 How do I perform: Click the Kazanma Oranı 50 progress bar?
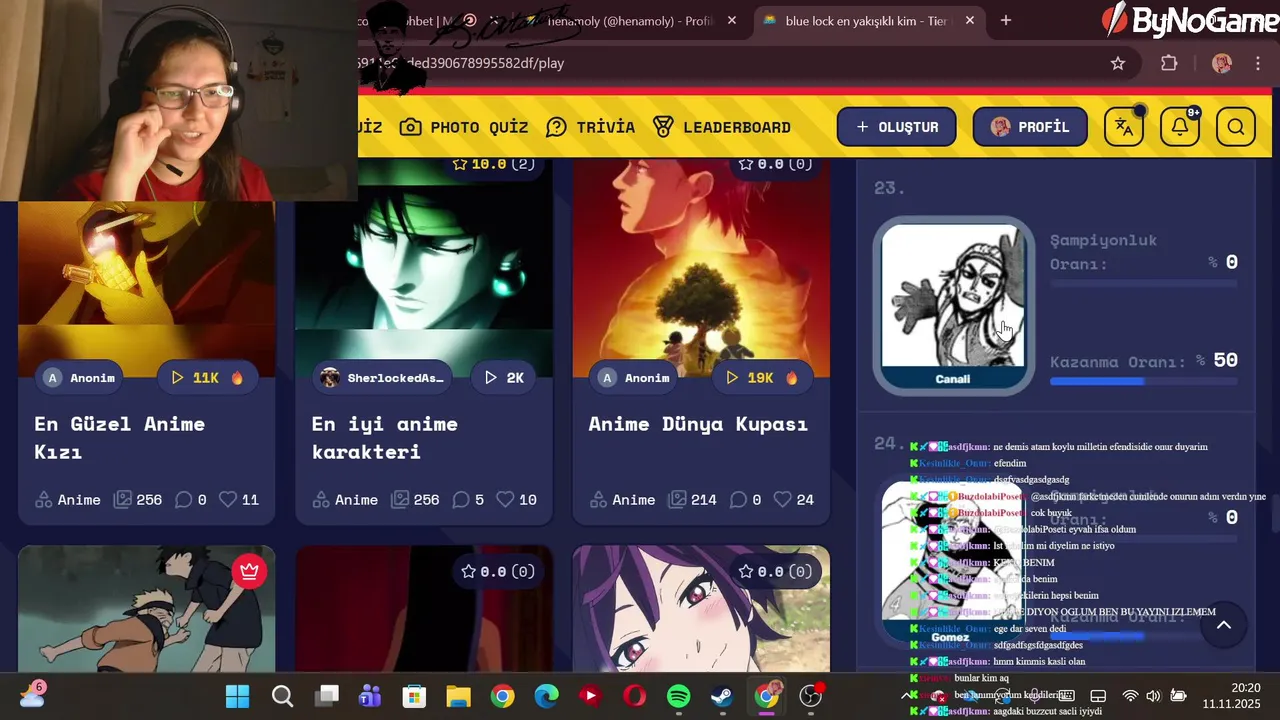(1144, 382)
